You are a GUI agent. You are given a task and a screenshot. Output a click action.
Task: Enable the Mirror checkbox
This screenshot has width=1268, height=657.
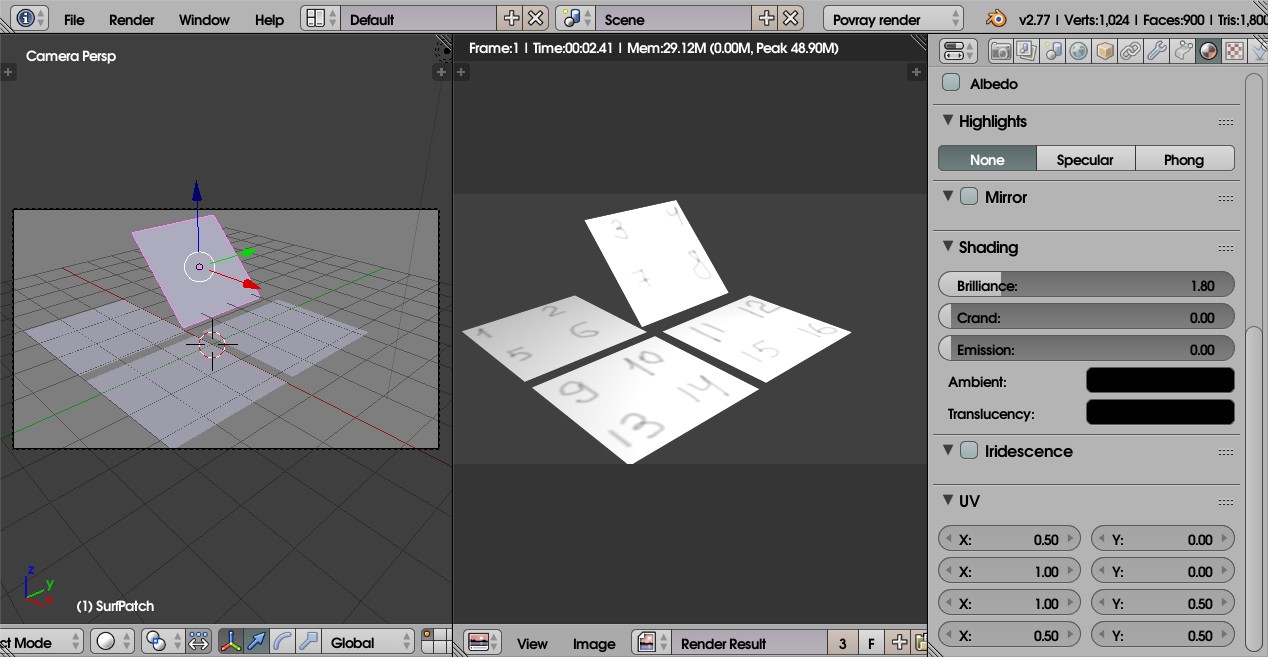(969, 197)
